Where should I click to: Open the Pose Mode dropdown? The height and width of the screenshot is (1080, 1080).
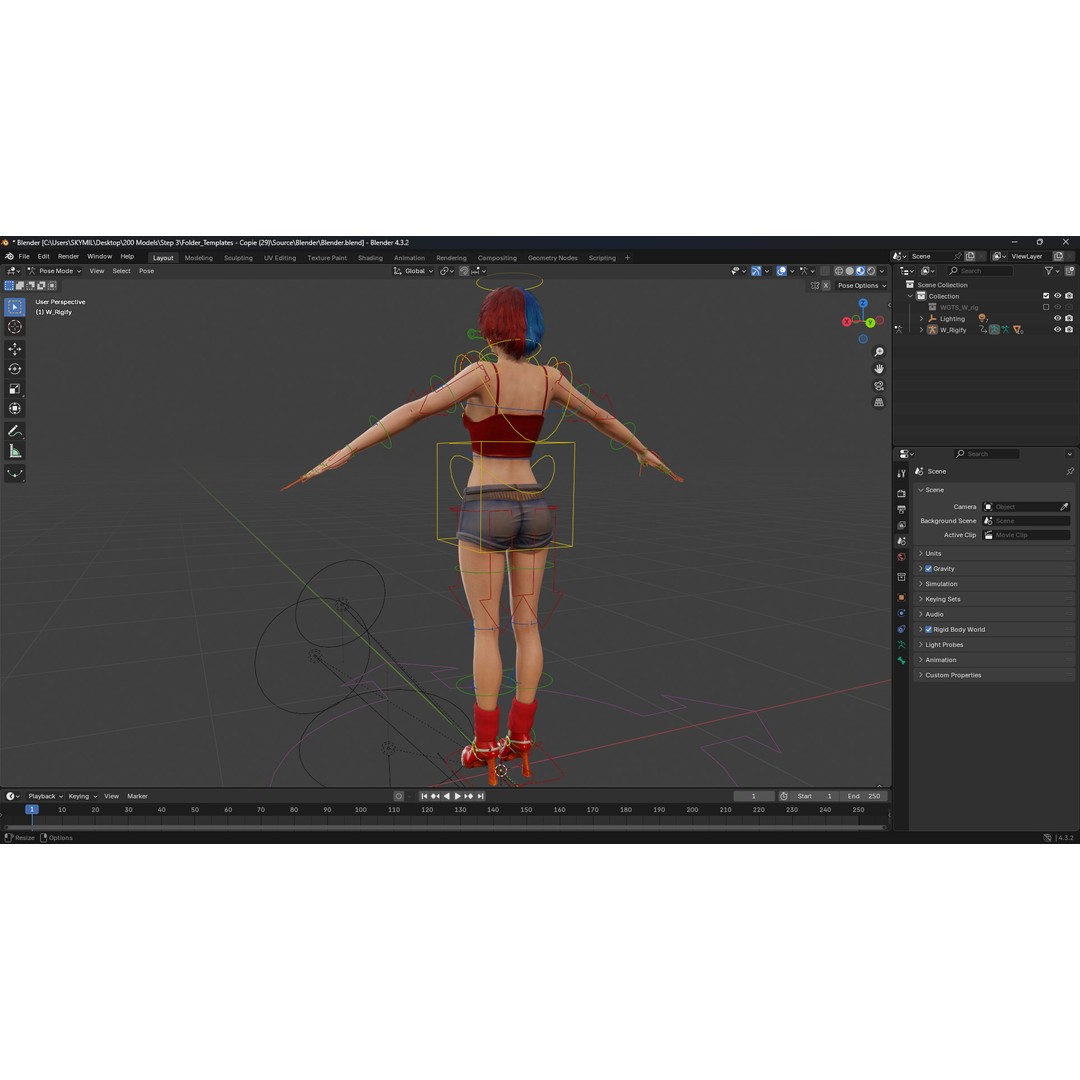coord(54,271)
